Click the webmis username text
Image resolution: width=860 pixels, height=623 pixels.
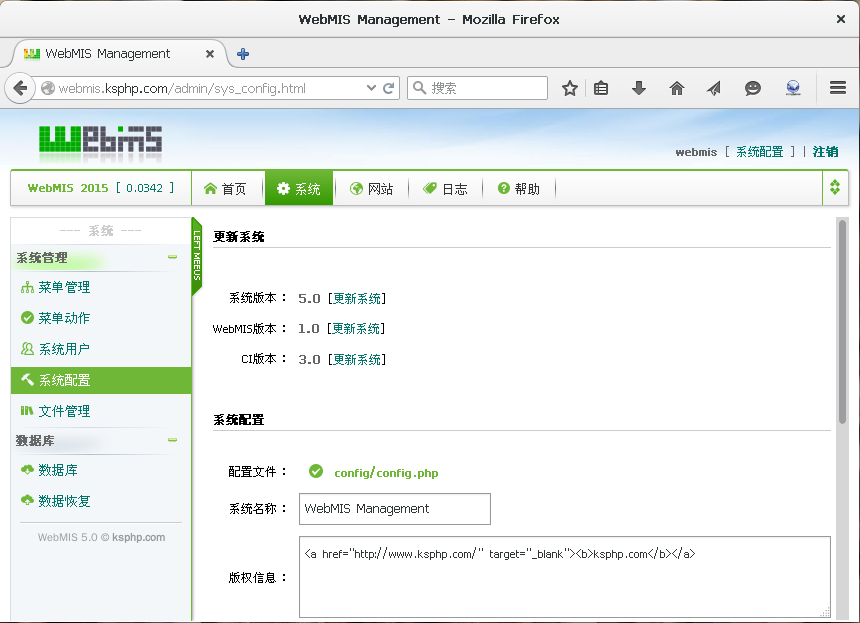[x=696, y=152]
